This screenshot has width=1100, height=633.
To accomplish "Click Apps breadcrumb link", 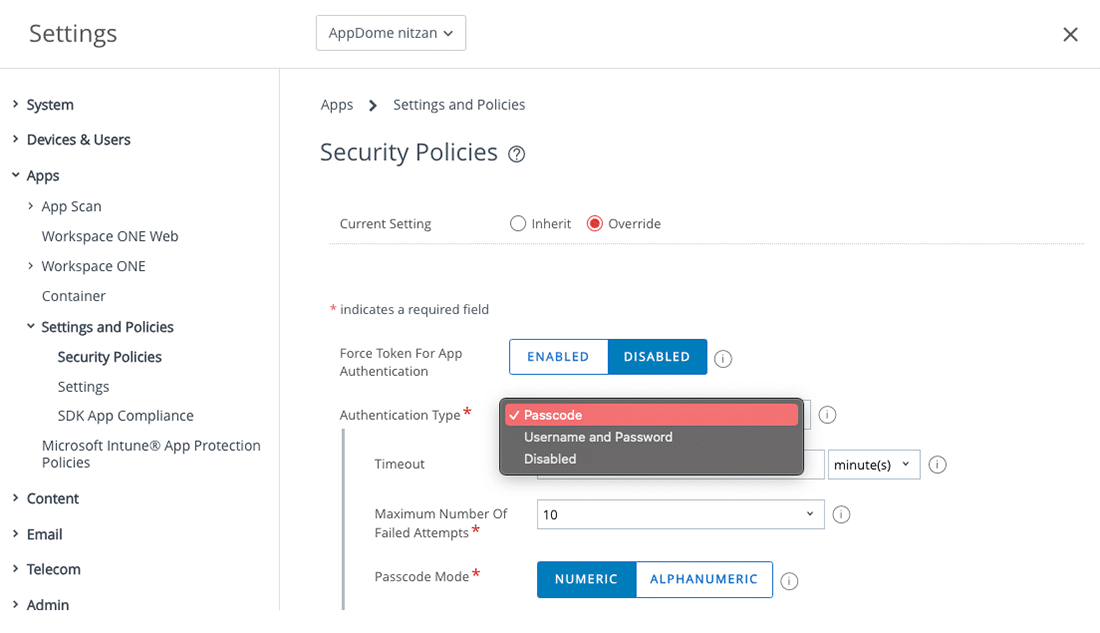I will click(x=337, y=105).
